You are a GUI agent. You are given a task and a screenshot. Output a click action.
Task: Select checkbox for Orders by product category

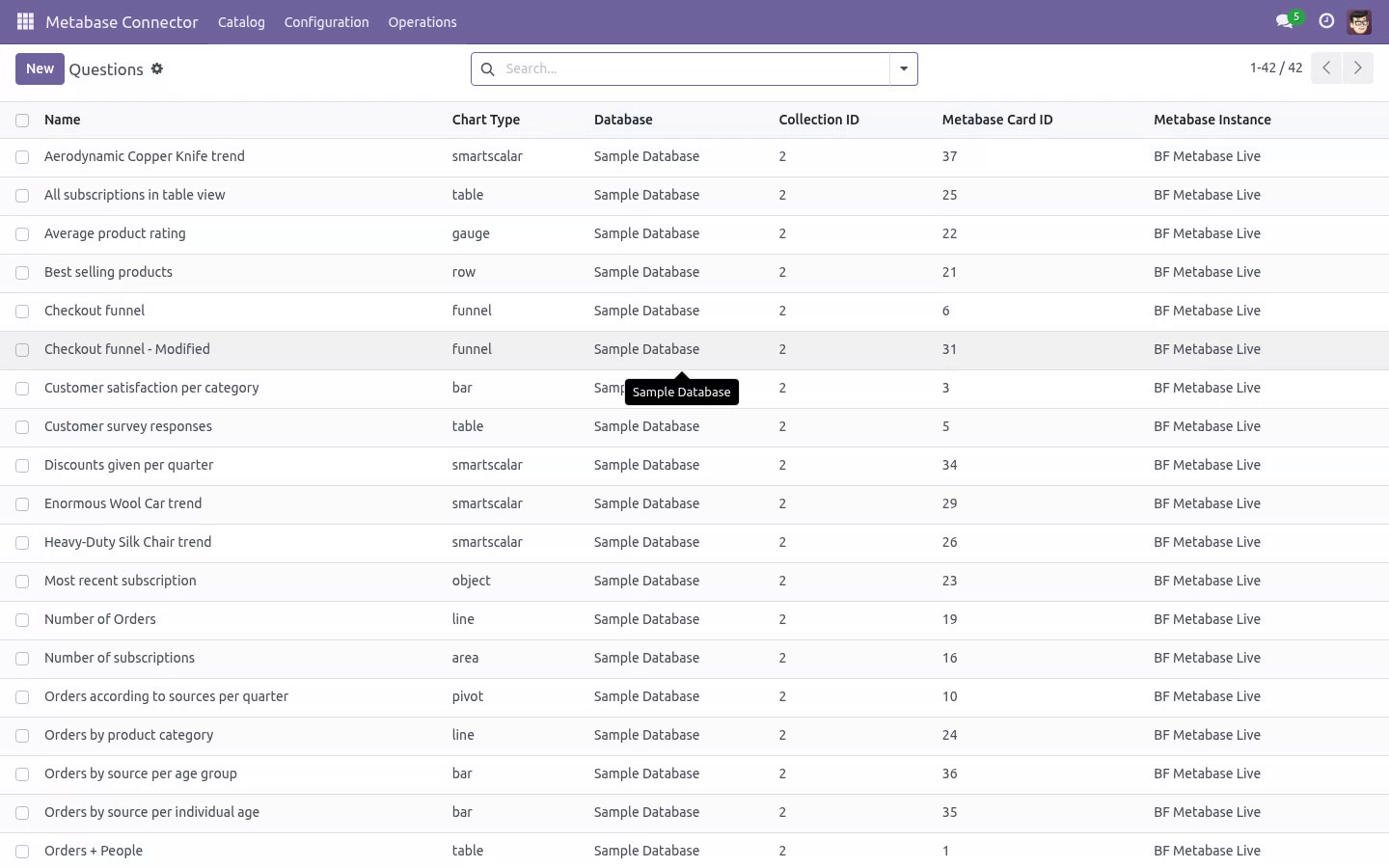coord(22,736)
